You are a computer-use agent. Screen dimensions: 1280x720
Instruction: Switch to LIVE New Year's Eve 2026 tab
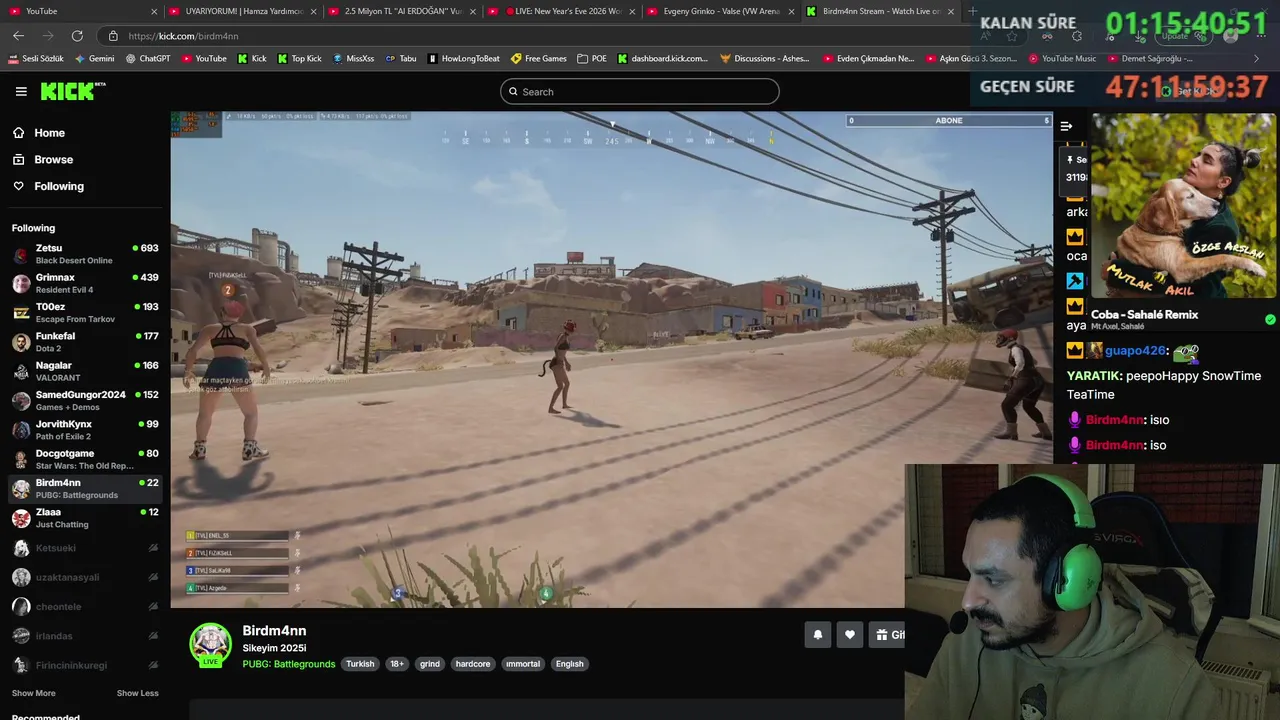tap(560, 11)
